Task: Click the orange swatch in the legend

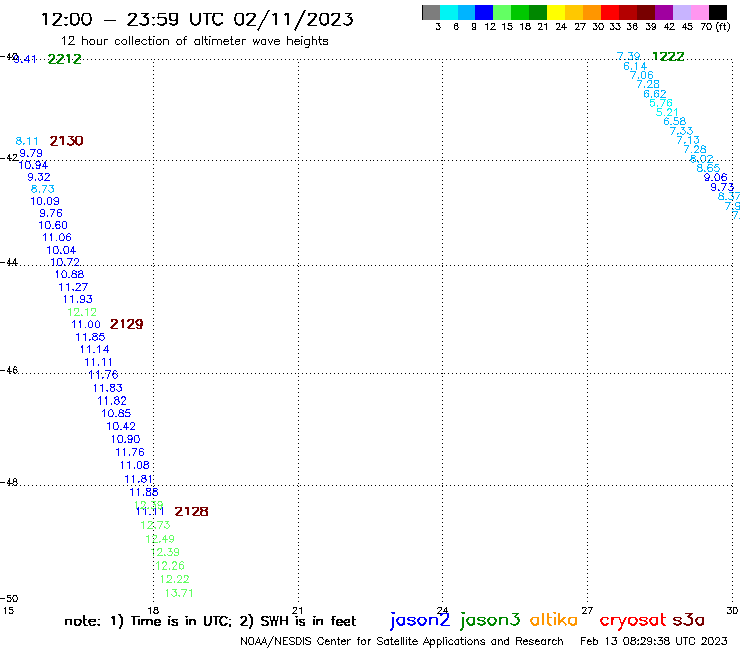Action: pyautogui.click(x=592, y=12)
